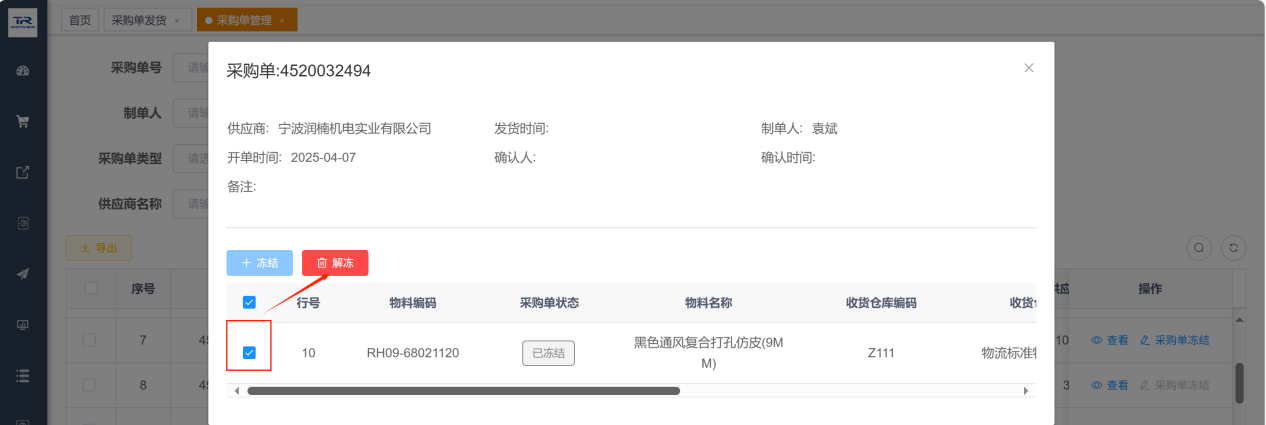Open the shopping cart sidebar icon
Screen dimensions: 1266x425
23,121
